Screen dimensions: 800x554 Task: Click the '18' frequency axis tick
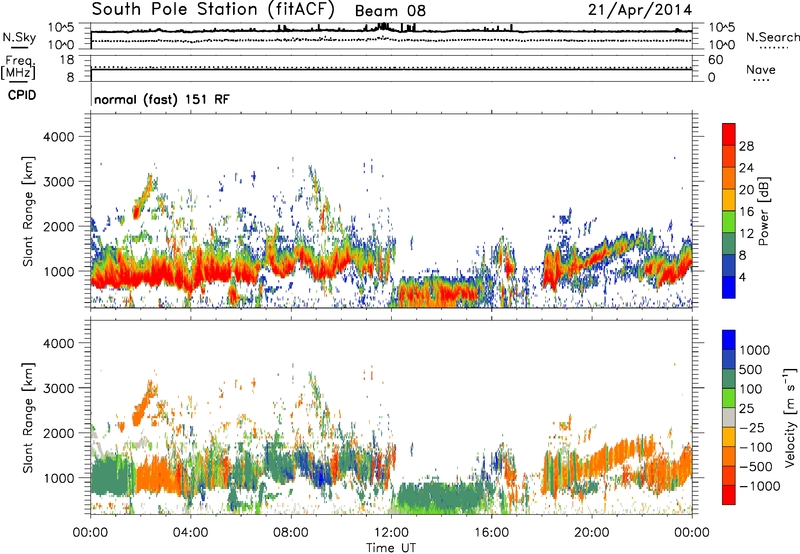(x=67, y=60)
